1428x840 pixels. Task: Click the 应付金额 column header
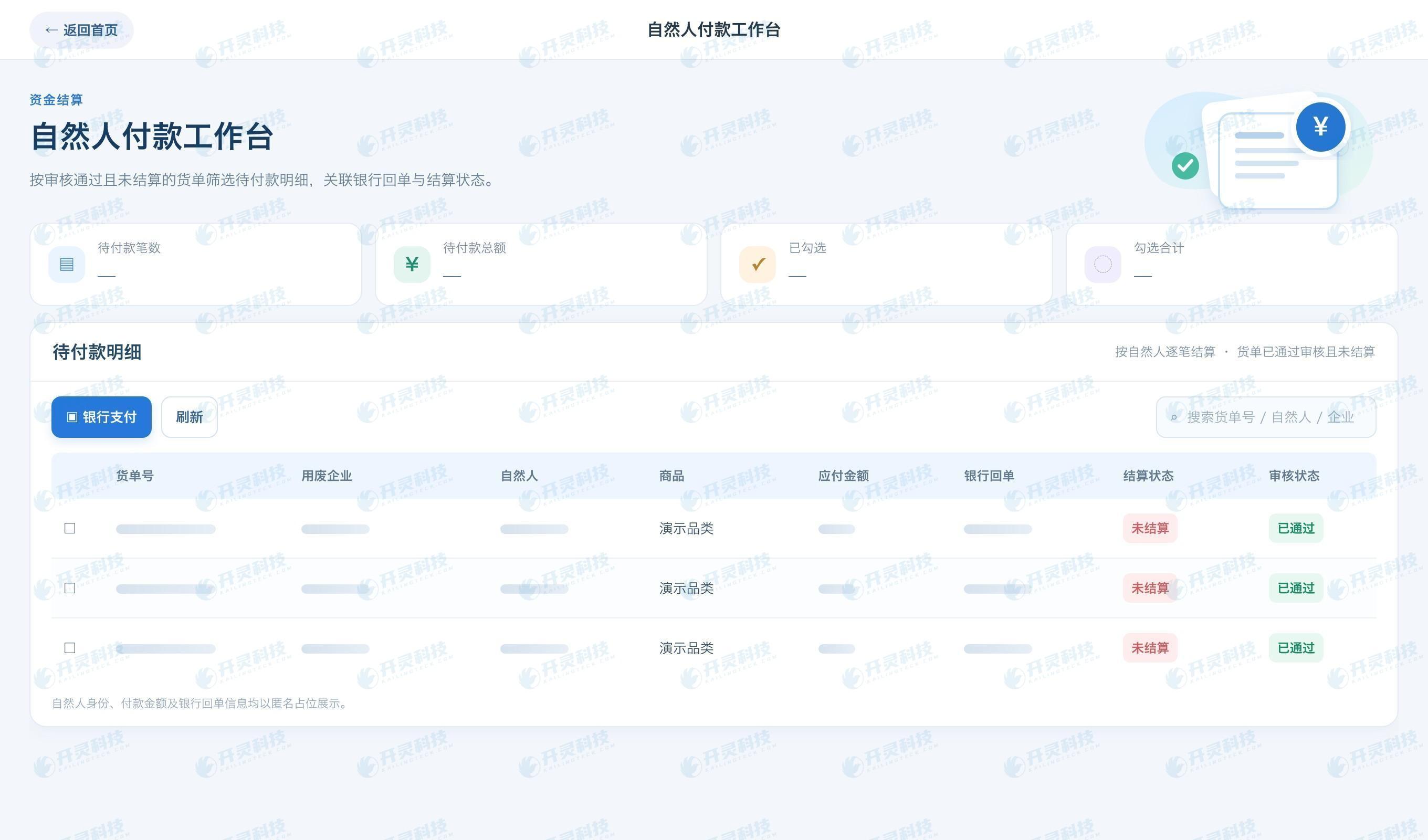coord(843,476)
